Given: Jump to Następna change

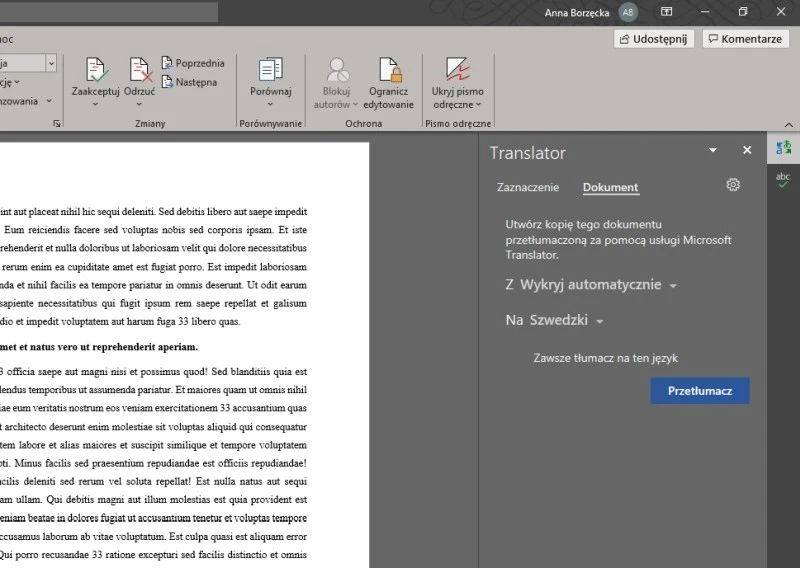Looking at the screenshot, I should coord(188,82).
